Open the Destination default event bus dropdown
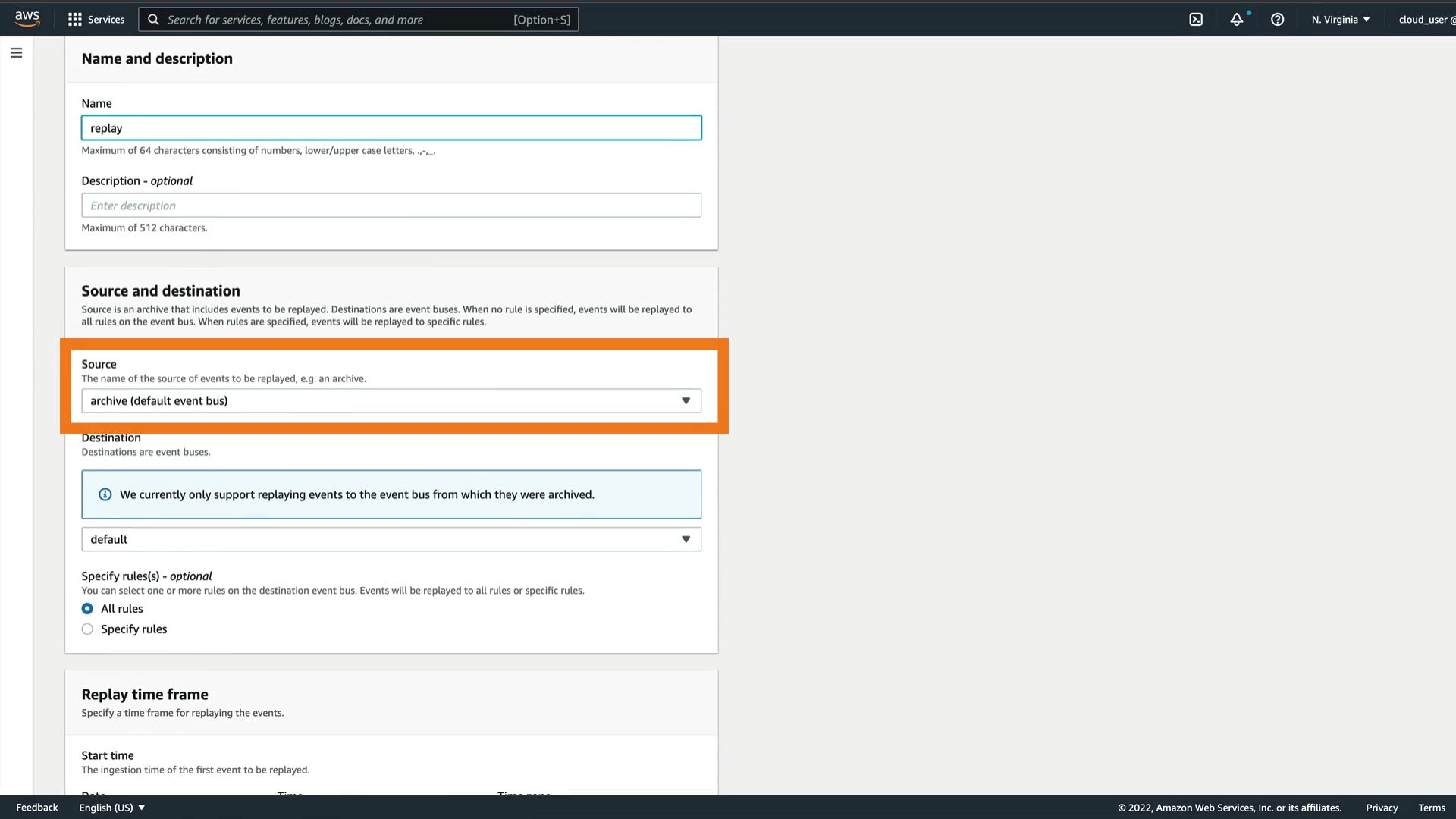Image resolution: width=1456 pixels, height=819 pixels. coord(391,539)
